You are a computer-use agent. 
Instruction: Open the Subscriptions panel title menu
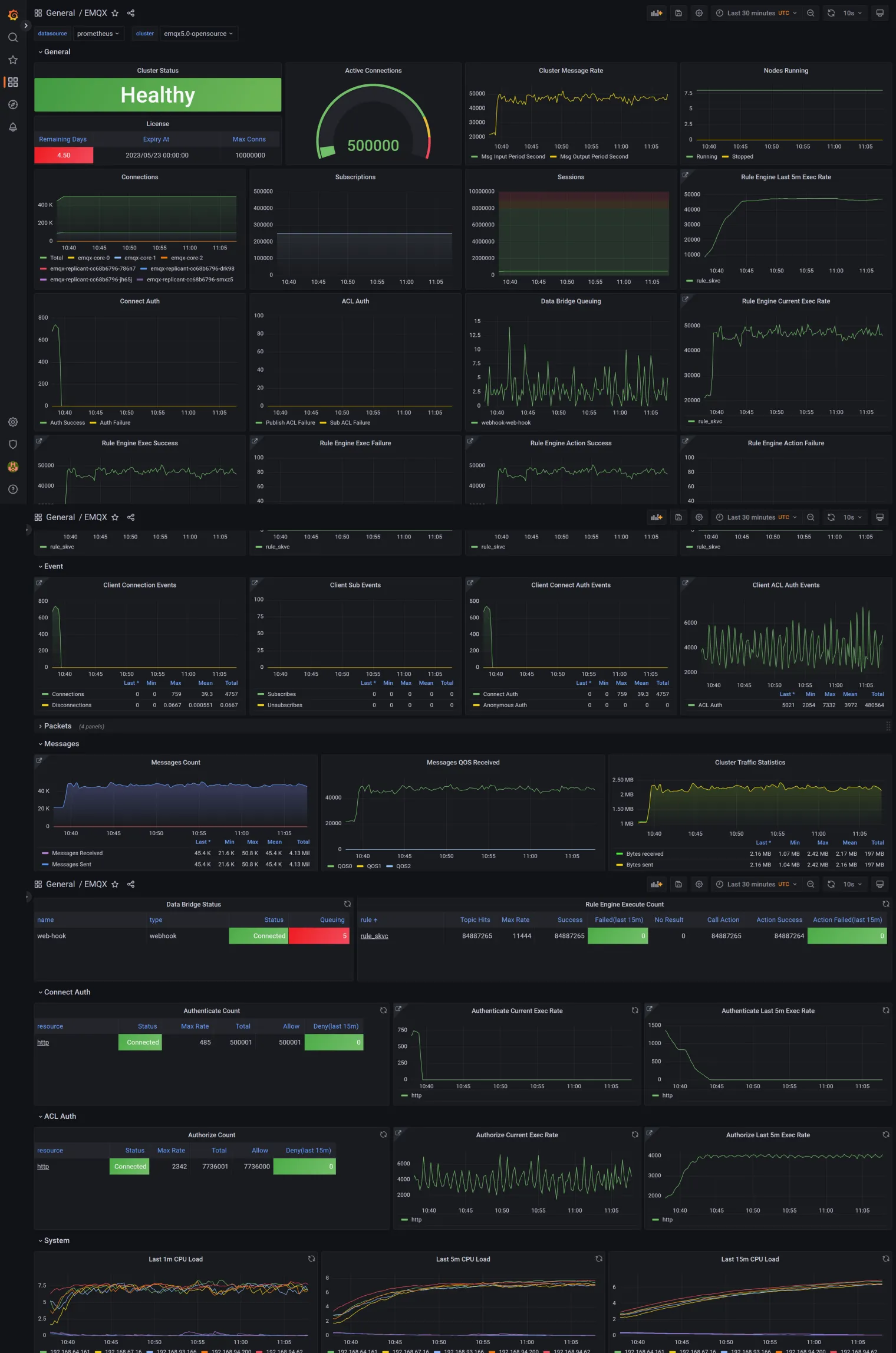click(355, 177)
